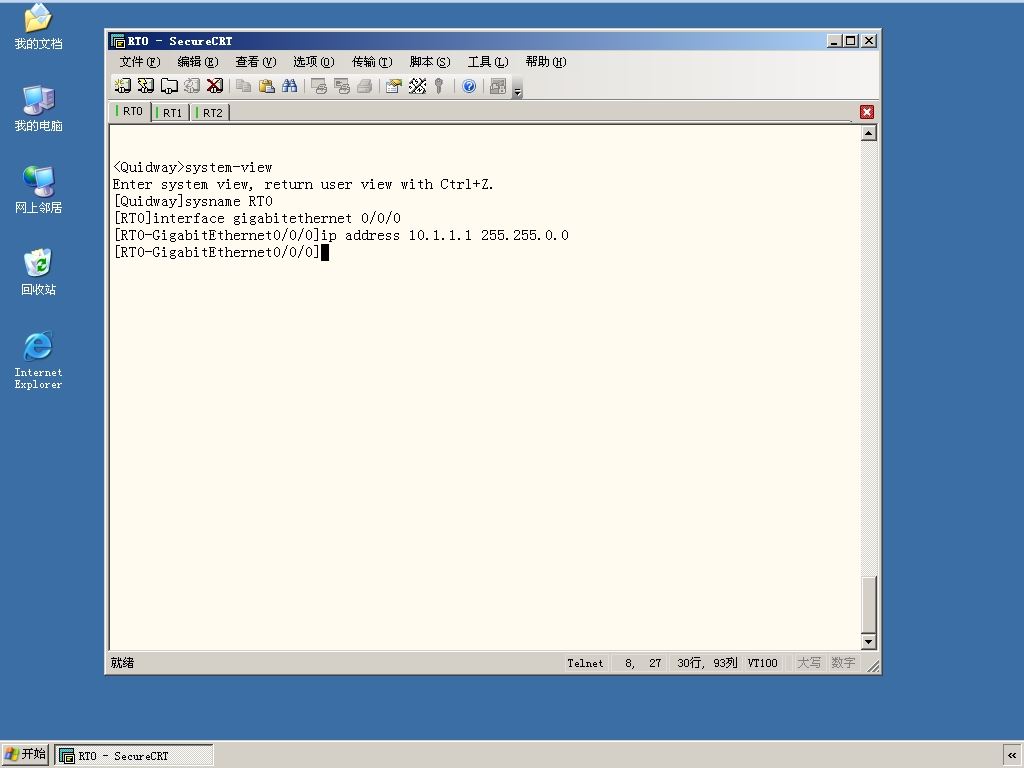Close the active tab with red X
Screen dimensions: 1024x768
pos(867,112)
